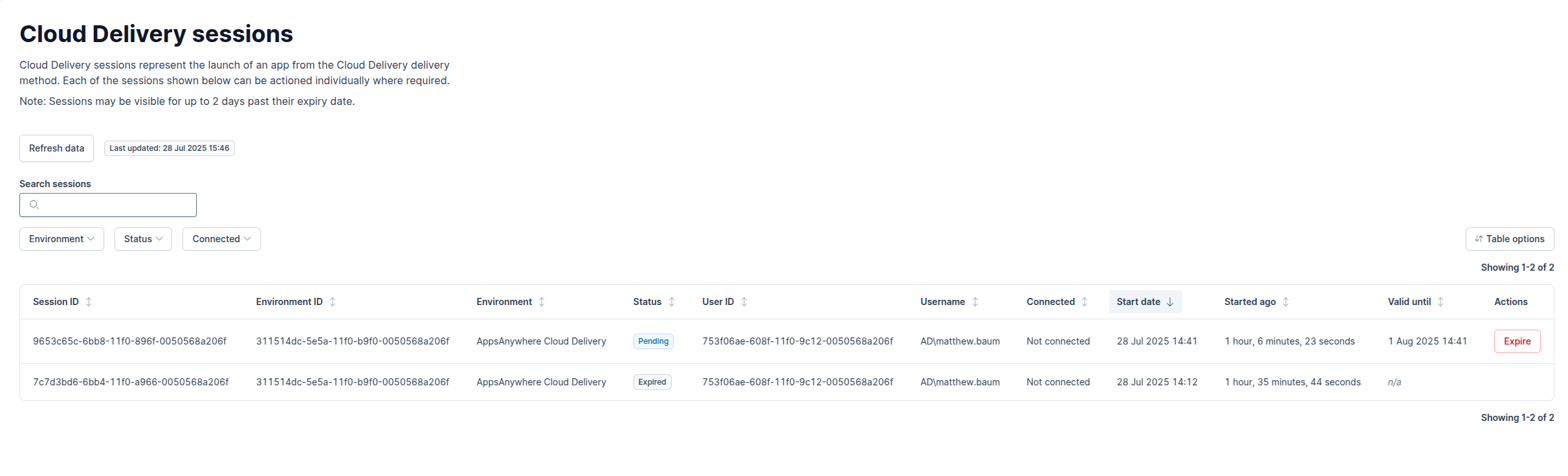The width and height of the screenshot is (1568, 476).
Task: Click sort icon next to Session ID
Action: (89, 302)
